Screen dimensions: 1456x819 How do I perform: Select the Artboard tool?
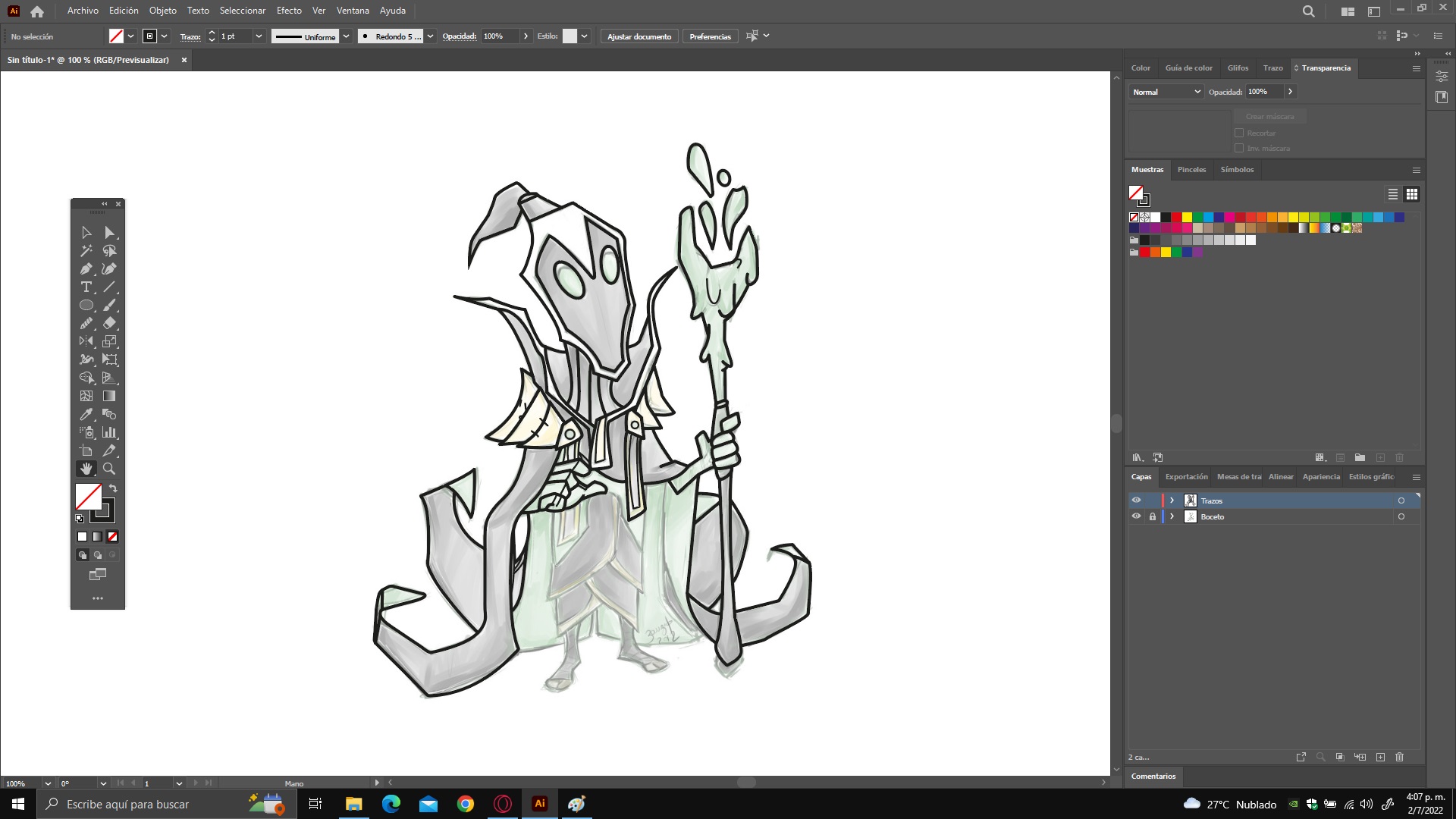(86, 451)
